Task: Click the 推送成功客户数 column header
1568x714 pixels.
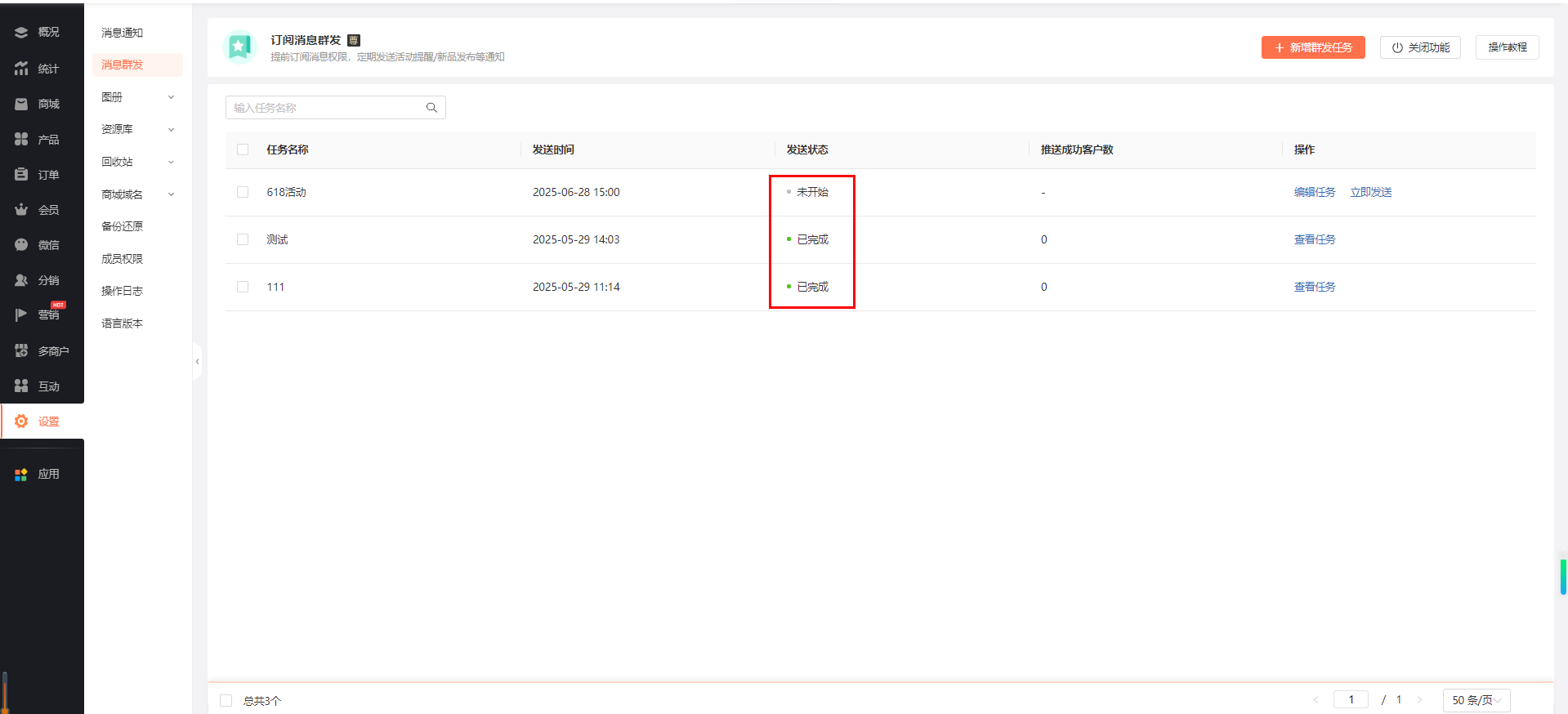Action: (x=1077, y=149)
